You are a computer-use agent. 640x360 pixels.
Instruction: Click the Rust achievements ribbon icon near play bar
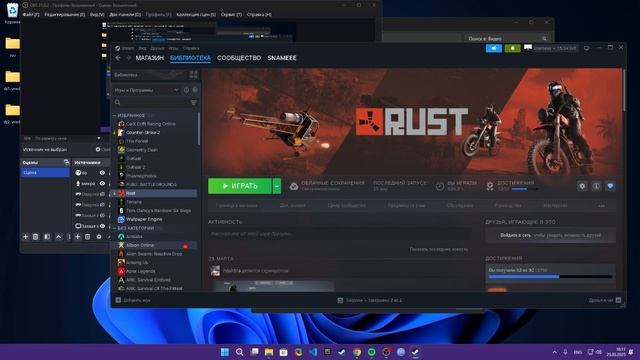(x=490, y=186)
